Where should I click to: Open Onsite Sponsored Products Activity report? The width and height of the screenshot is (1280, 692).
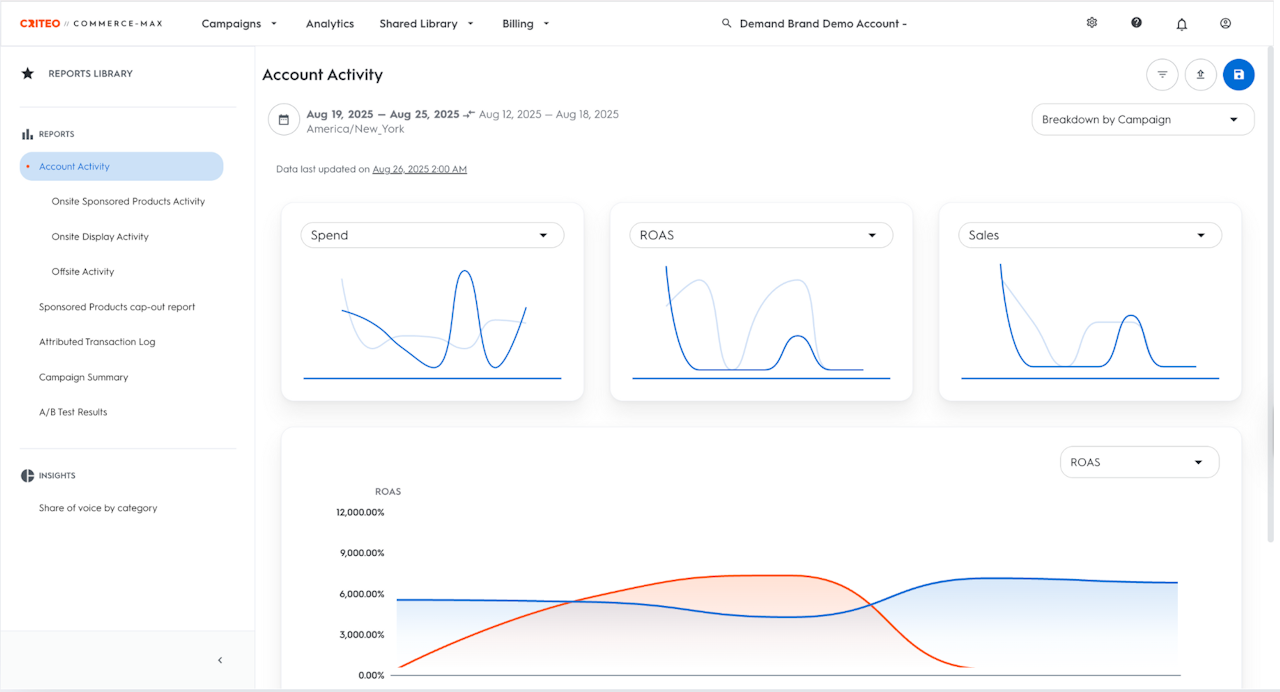pos(128,202)
